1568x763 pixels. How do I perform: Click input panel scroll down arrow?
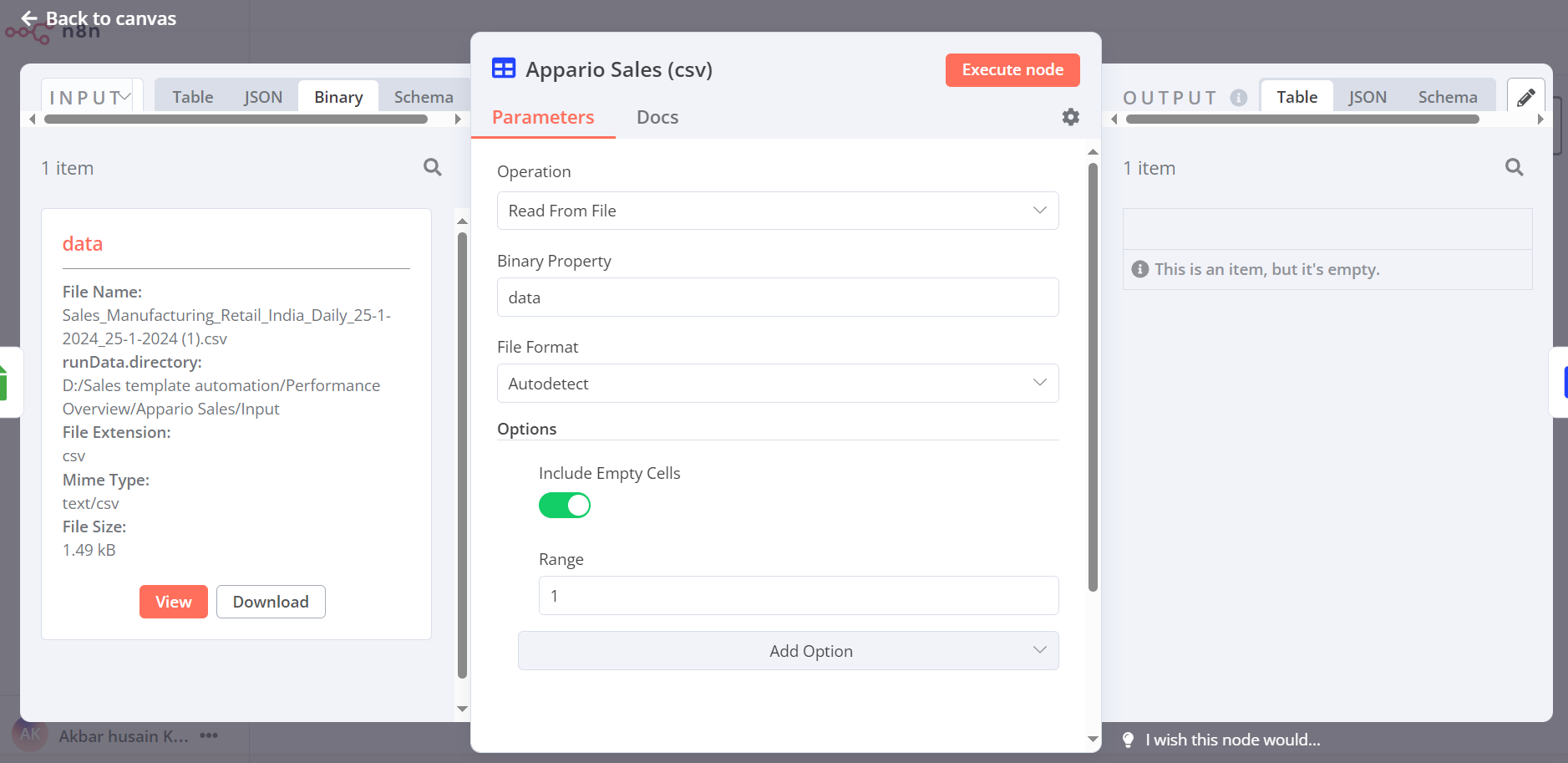tap(462, 709)
